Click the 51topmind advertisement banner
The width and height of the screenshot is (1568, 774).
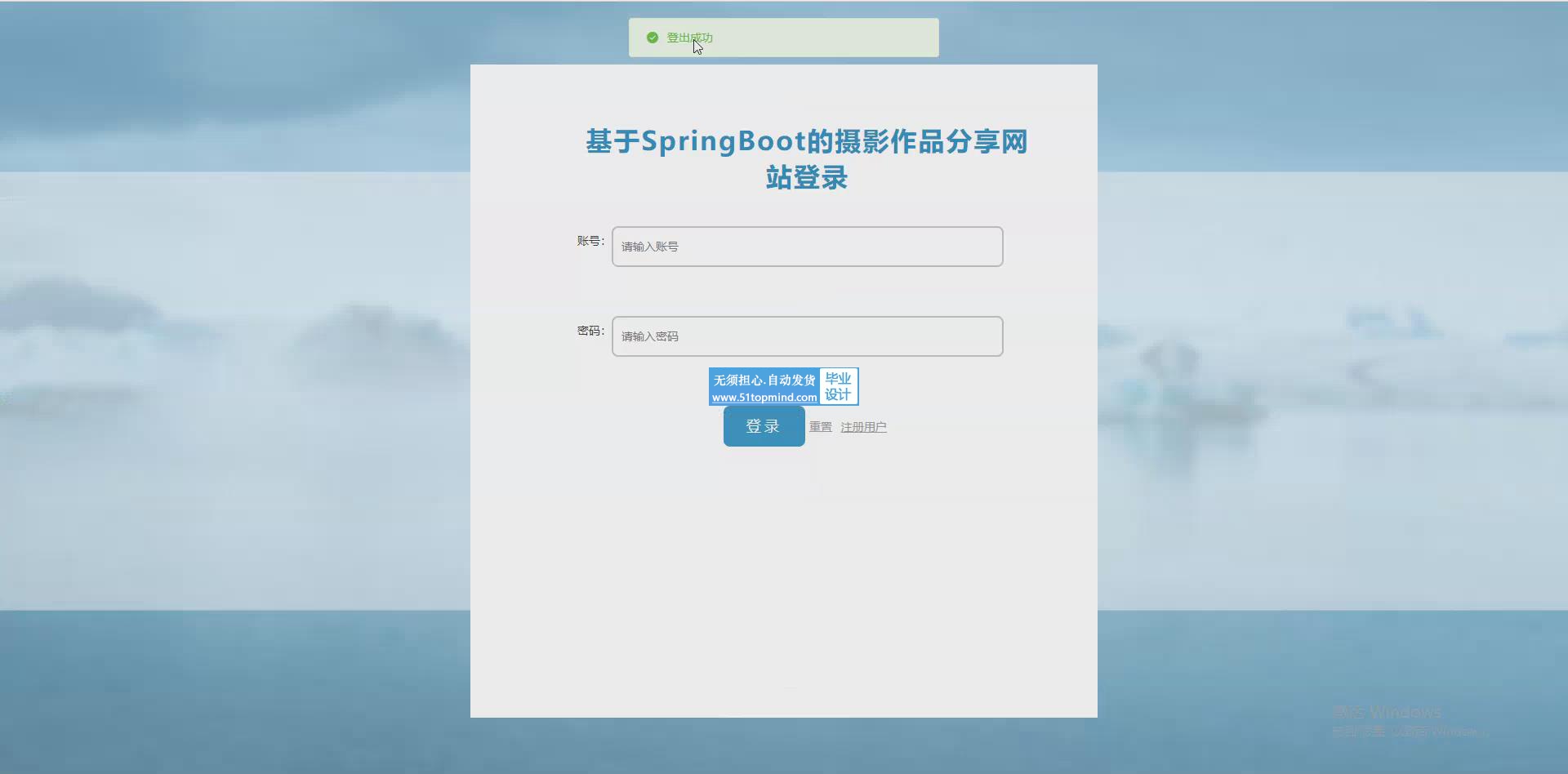pyautogui.click(x=783, y=386)
